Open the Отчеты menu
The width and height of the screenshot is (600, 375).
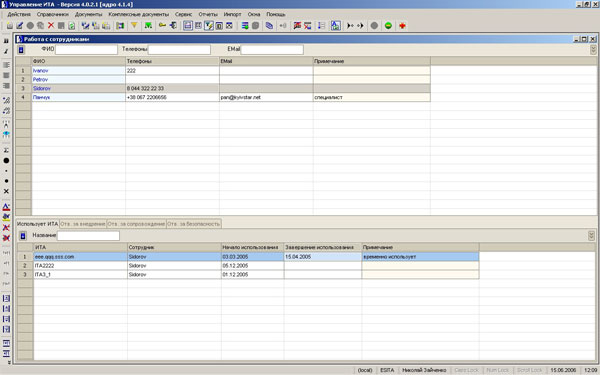[208, 14]
